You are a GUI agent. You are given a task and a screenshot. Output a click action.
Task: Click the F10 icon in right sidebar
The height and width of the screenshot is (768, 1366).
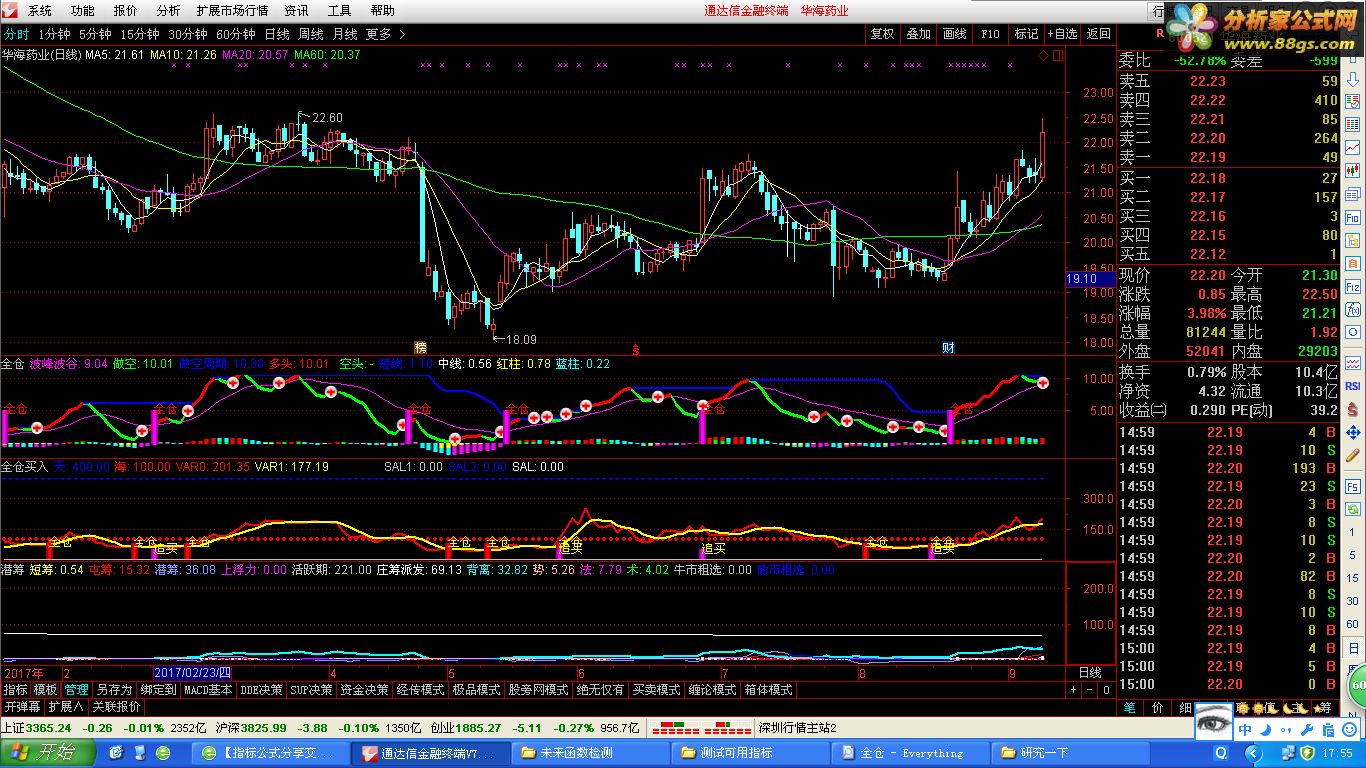pos(1353,218)
